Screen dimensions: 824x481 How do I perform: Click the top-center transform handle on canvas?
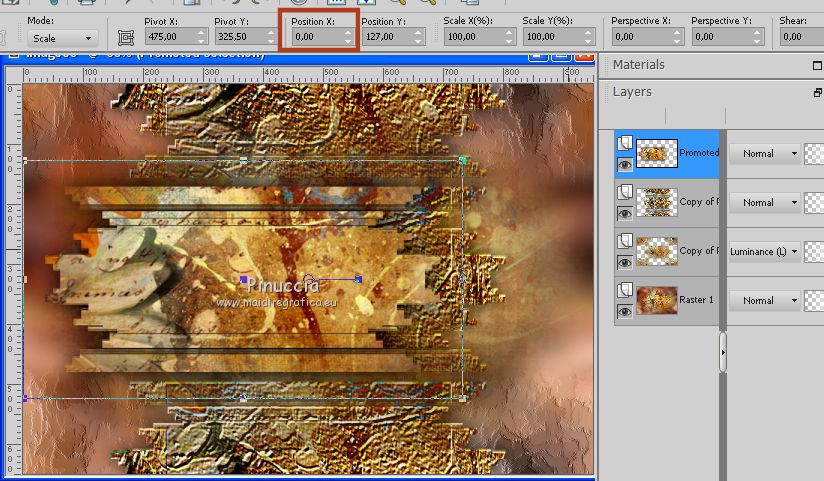point(244,160)
